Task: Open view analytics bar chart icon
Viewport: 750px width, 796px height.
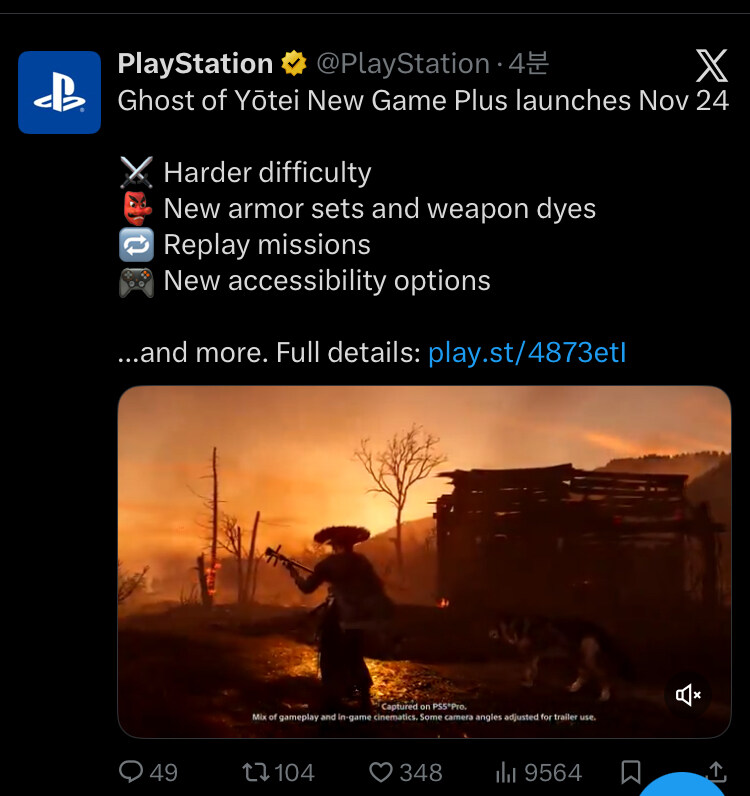Action: click(x=506, y=773)
